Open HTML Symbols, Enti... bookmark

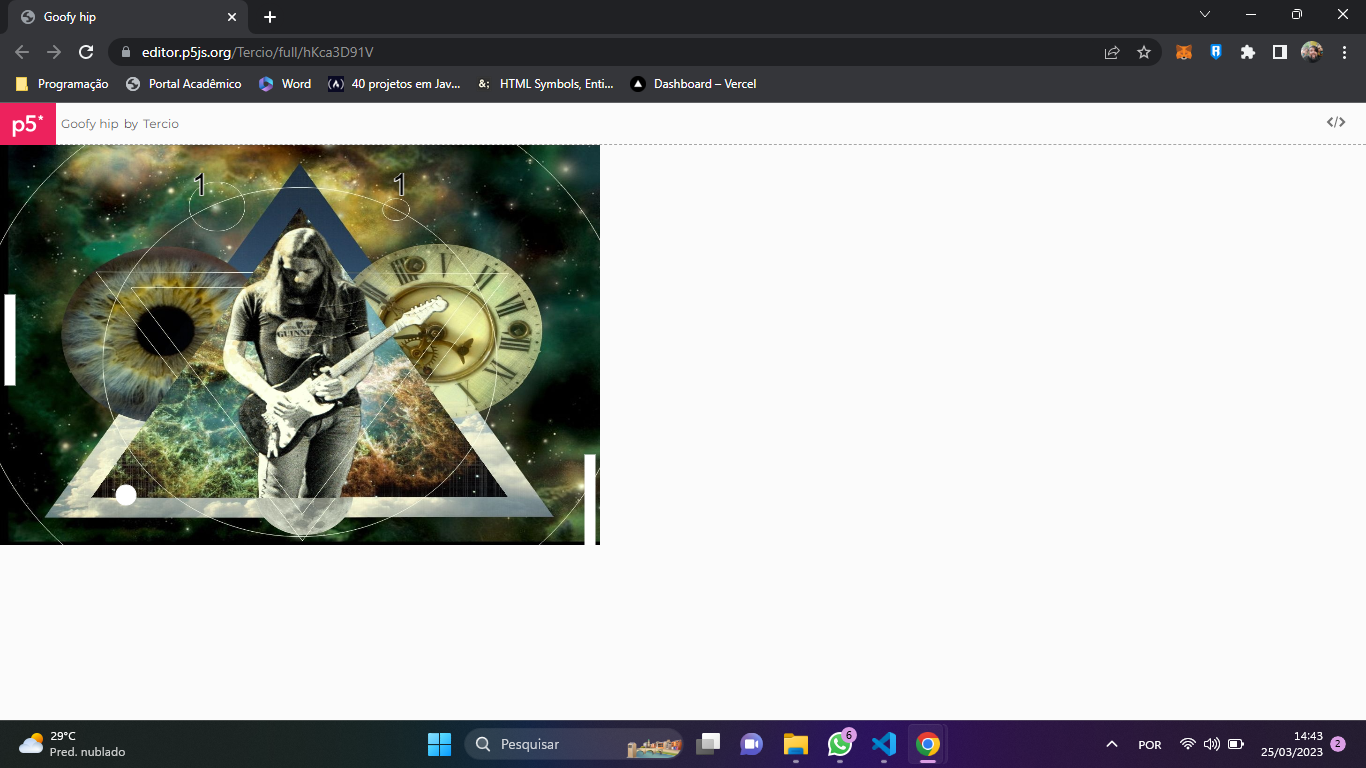click(545, 84)
